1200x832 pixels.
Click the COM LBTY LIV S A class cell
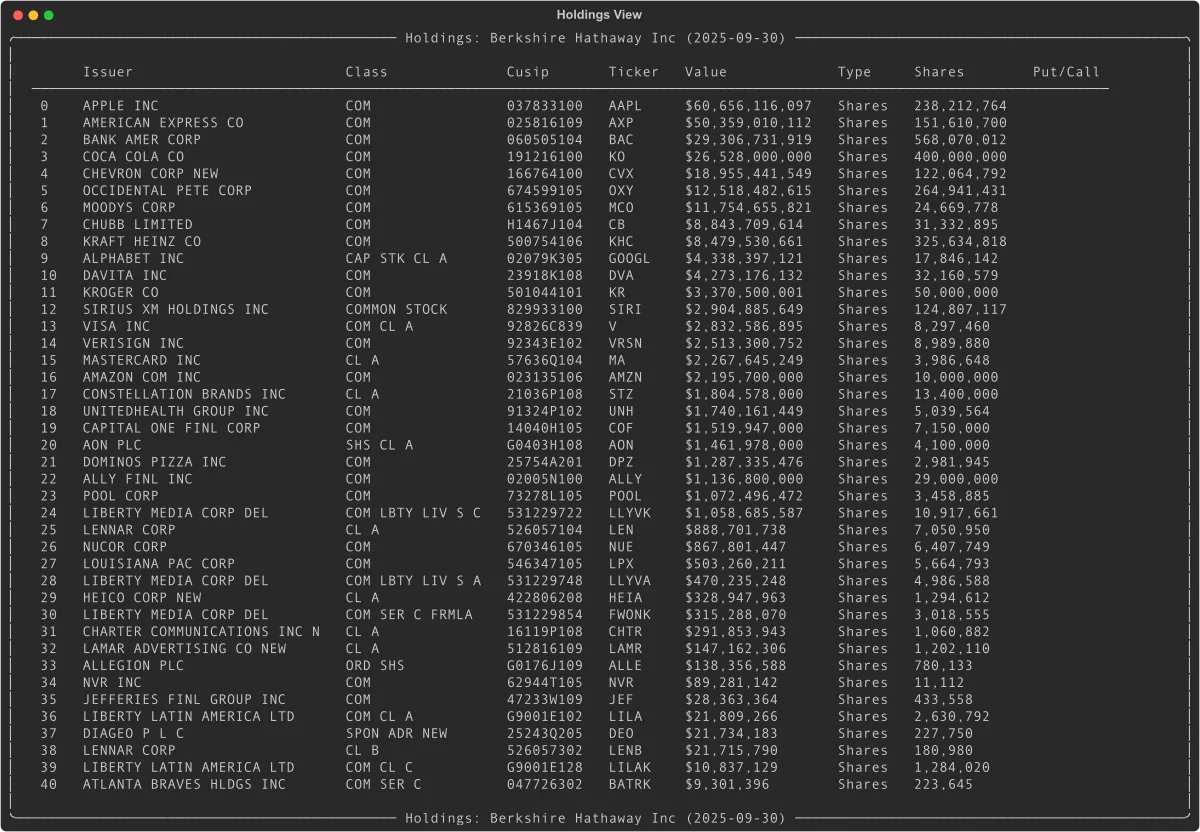[x=413, y=582]
